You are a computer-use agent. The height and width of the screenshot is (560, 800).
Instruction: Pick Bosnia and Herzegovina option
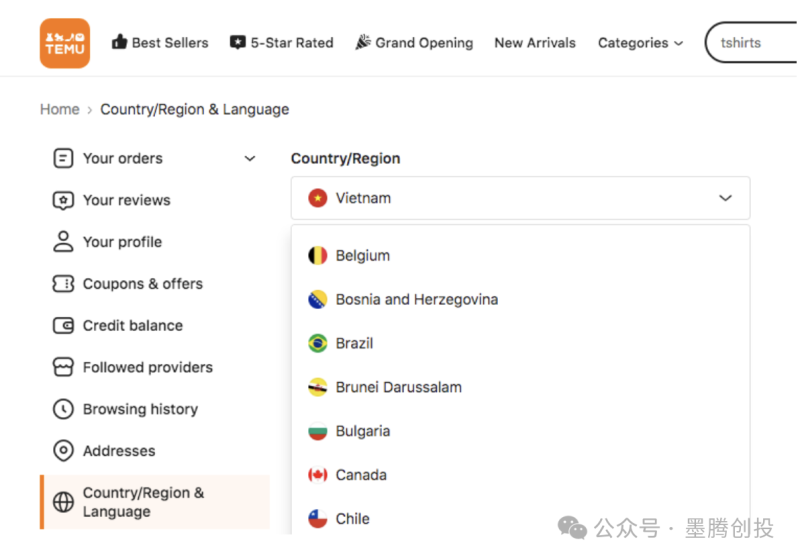[x=416, y=299]
